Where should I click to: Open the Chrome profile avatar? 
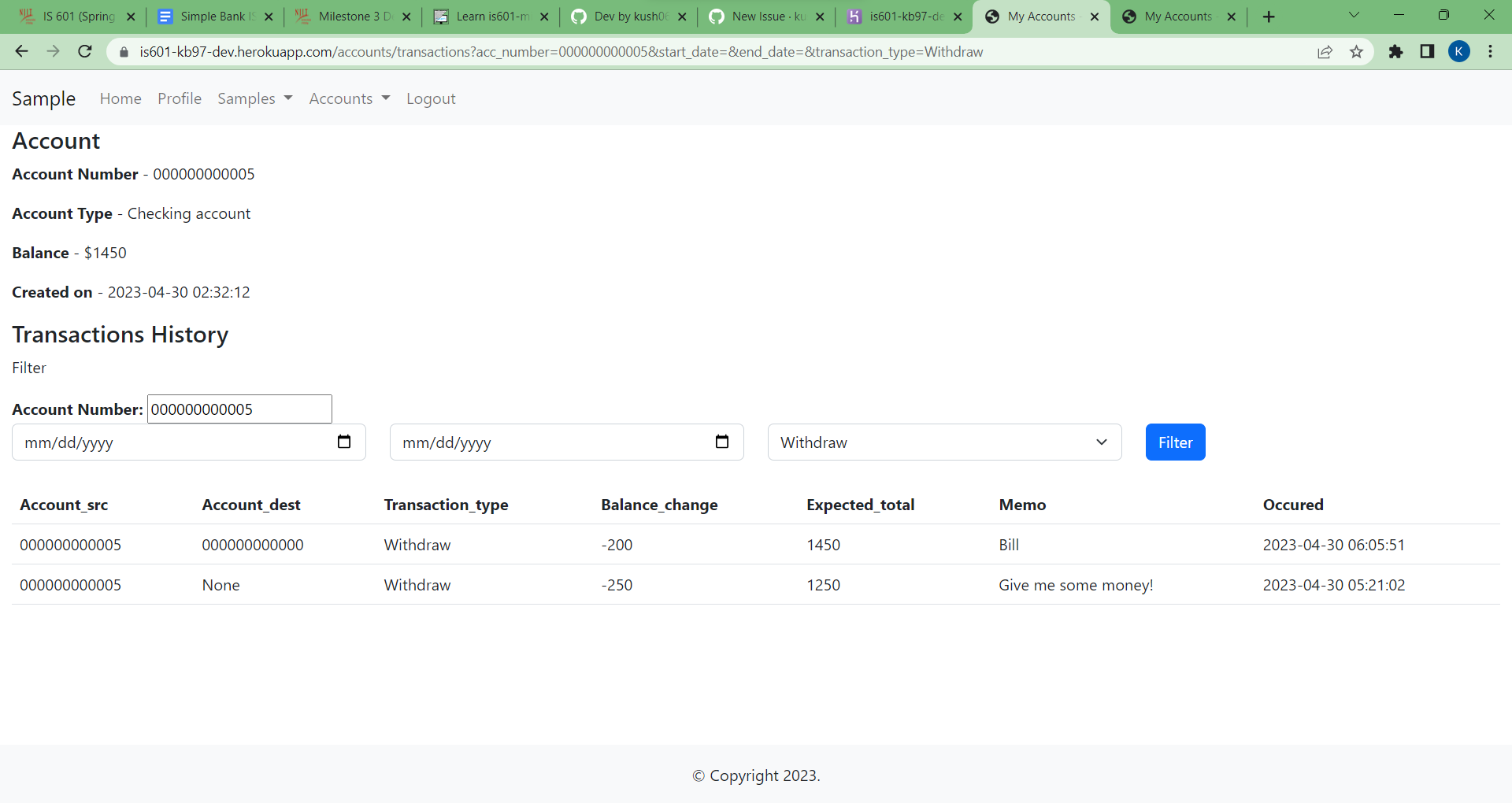point(1460,51)
